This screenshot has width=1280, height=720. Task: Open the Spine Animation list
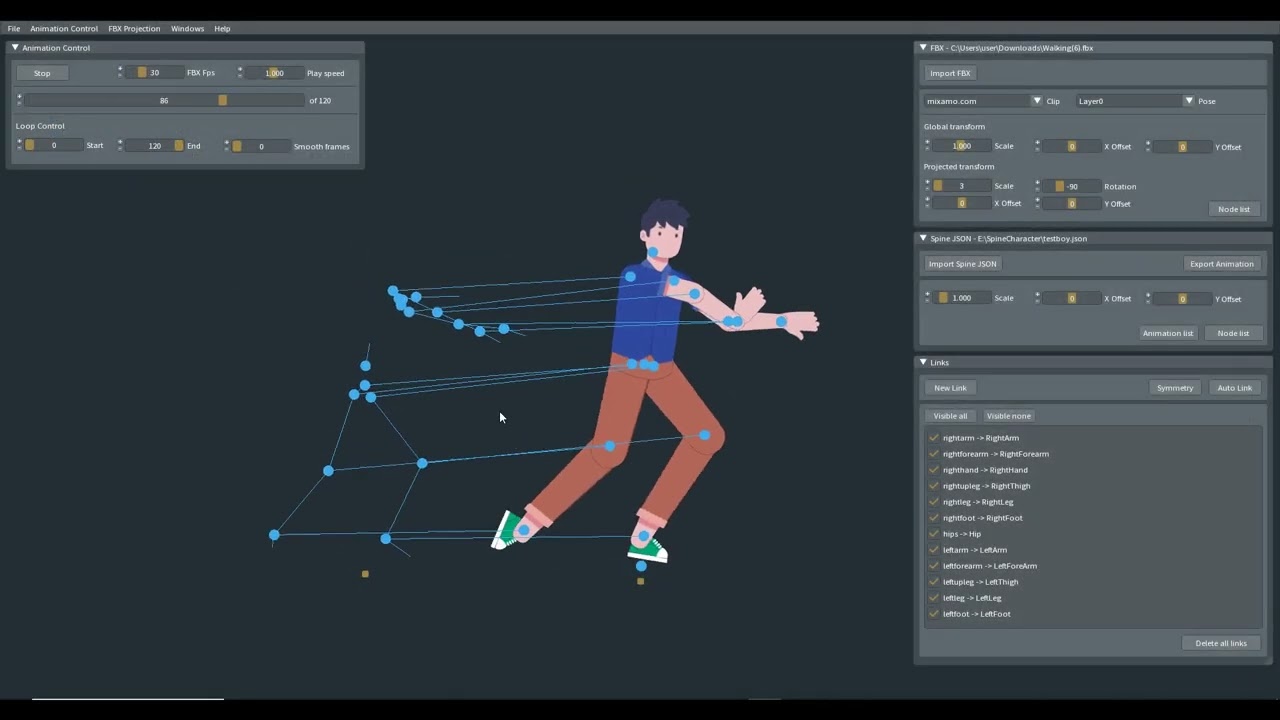[1168, 333]
